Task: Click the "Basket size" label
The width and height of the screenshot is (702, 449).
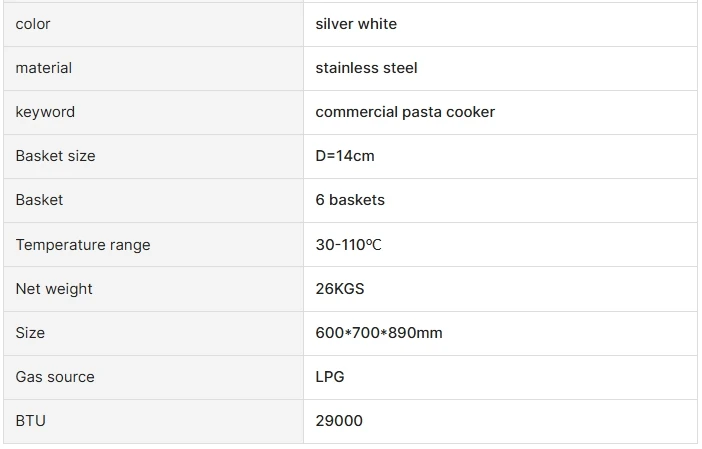Action: pos(55,156)
